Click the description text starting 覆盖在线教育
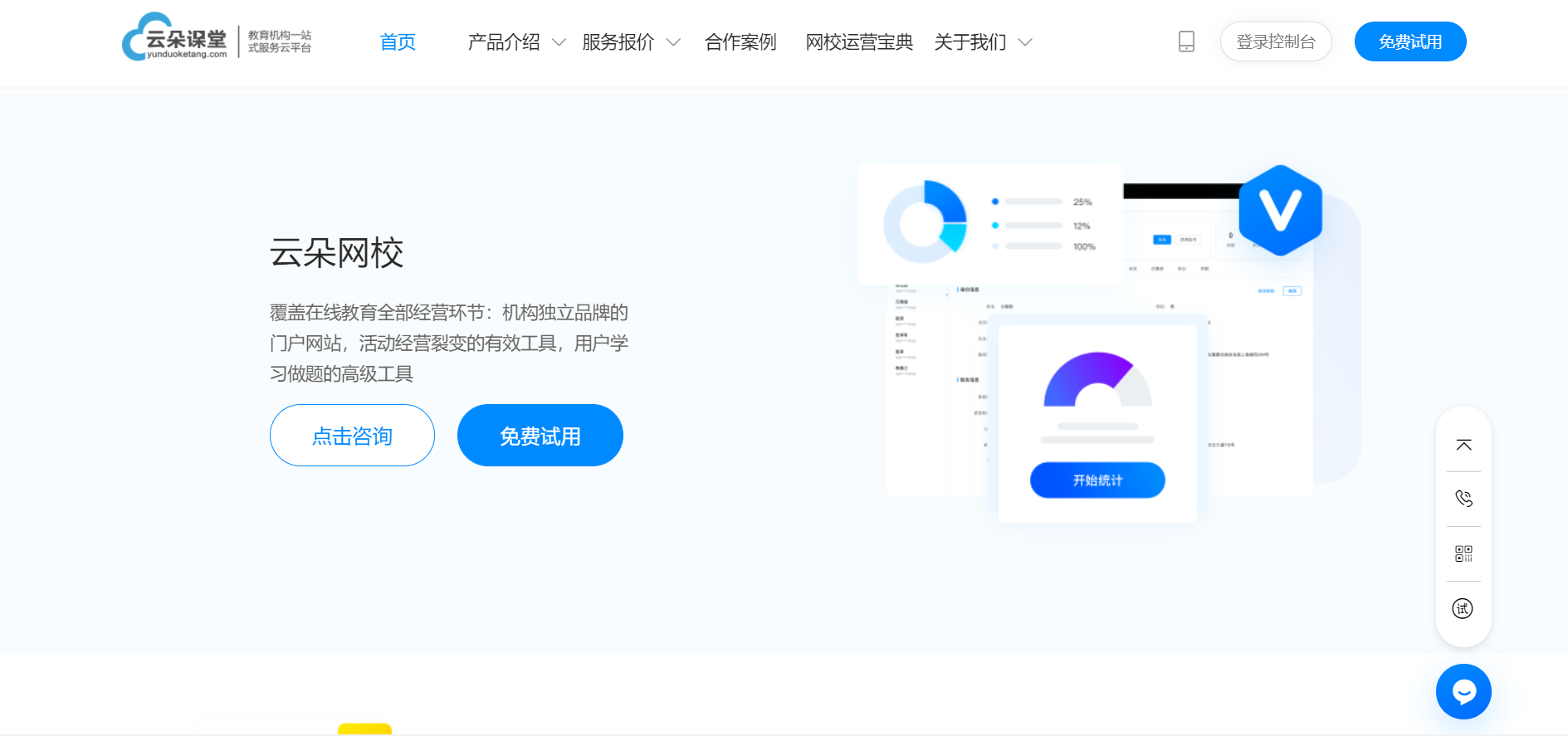Viewport: 1568px width, 736px height. click(x=449, y=343)
